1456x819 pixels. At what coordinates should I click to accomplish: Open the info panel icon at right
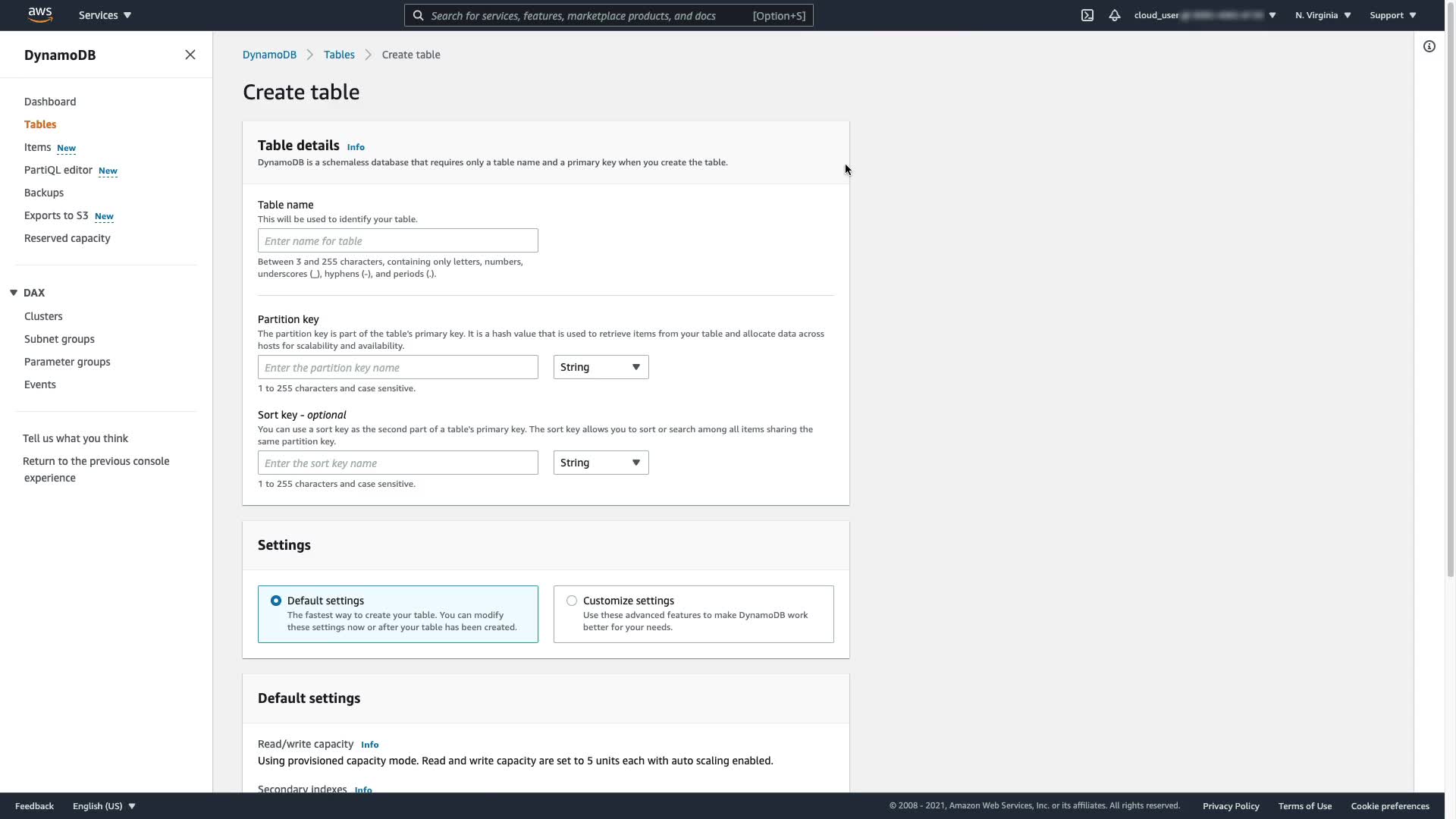point(1429,47)
